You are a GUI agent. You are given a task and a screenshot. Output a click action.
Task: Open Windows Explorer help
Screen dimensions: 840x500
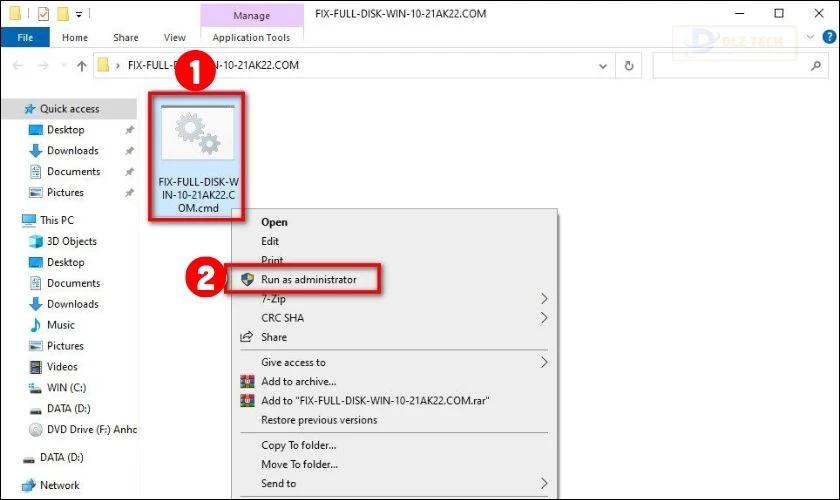click(829, 37)
